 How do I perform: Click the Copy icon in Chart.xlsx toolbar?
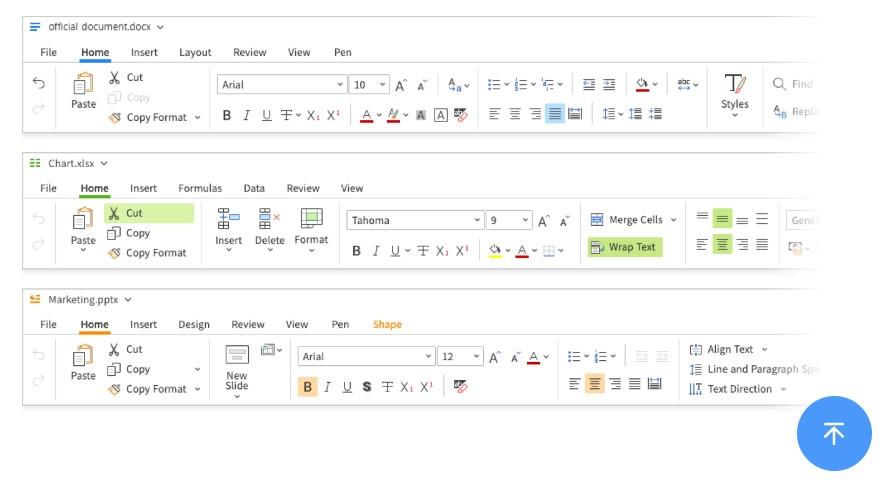click(x=114, y=233)
